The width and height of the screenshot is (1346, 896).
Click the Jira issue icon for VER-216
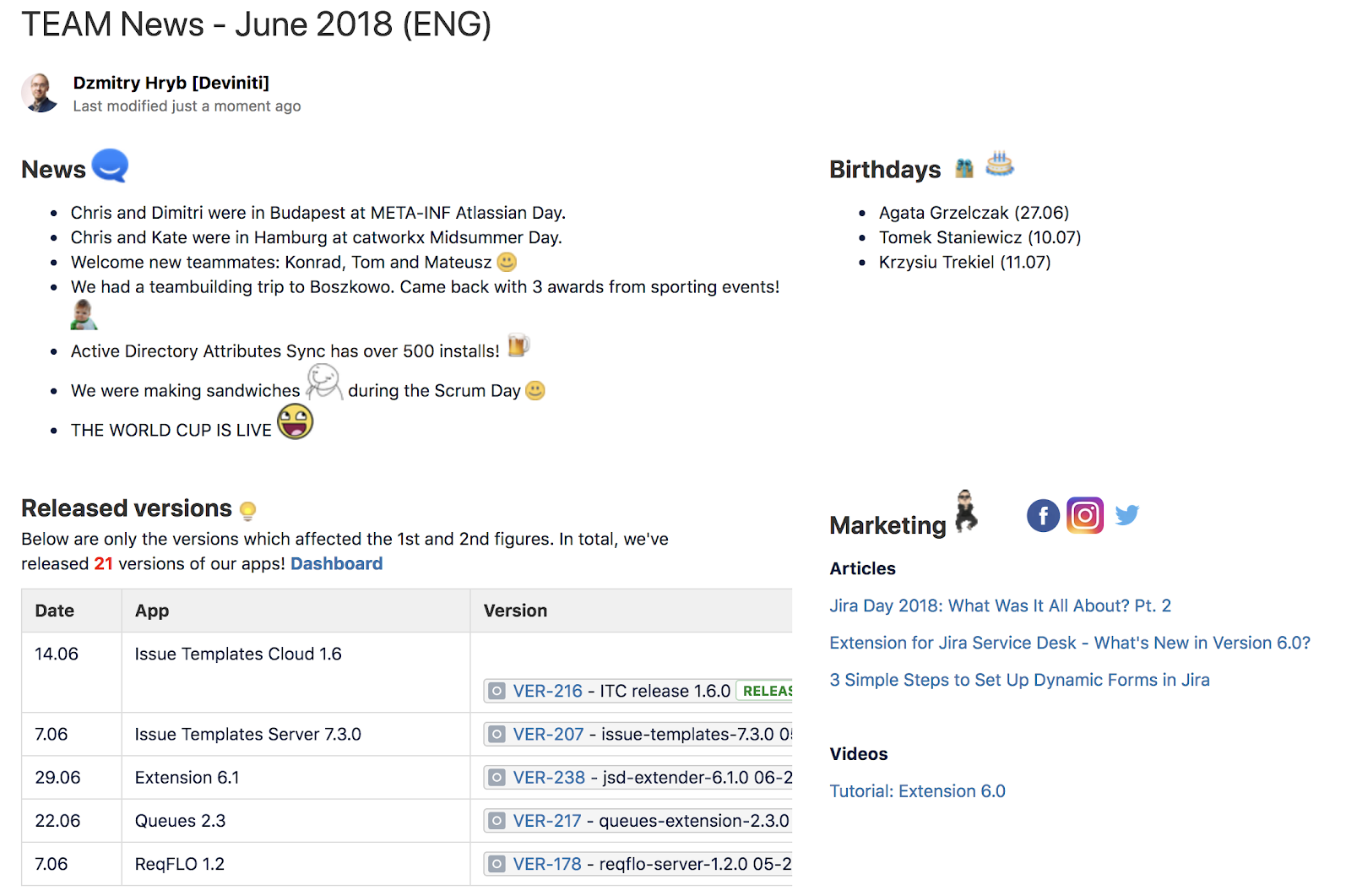pyautogui.click(x=497, y=691)
